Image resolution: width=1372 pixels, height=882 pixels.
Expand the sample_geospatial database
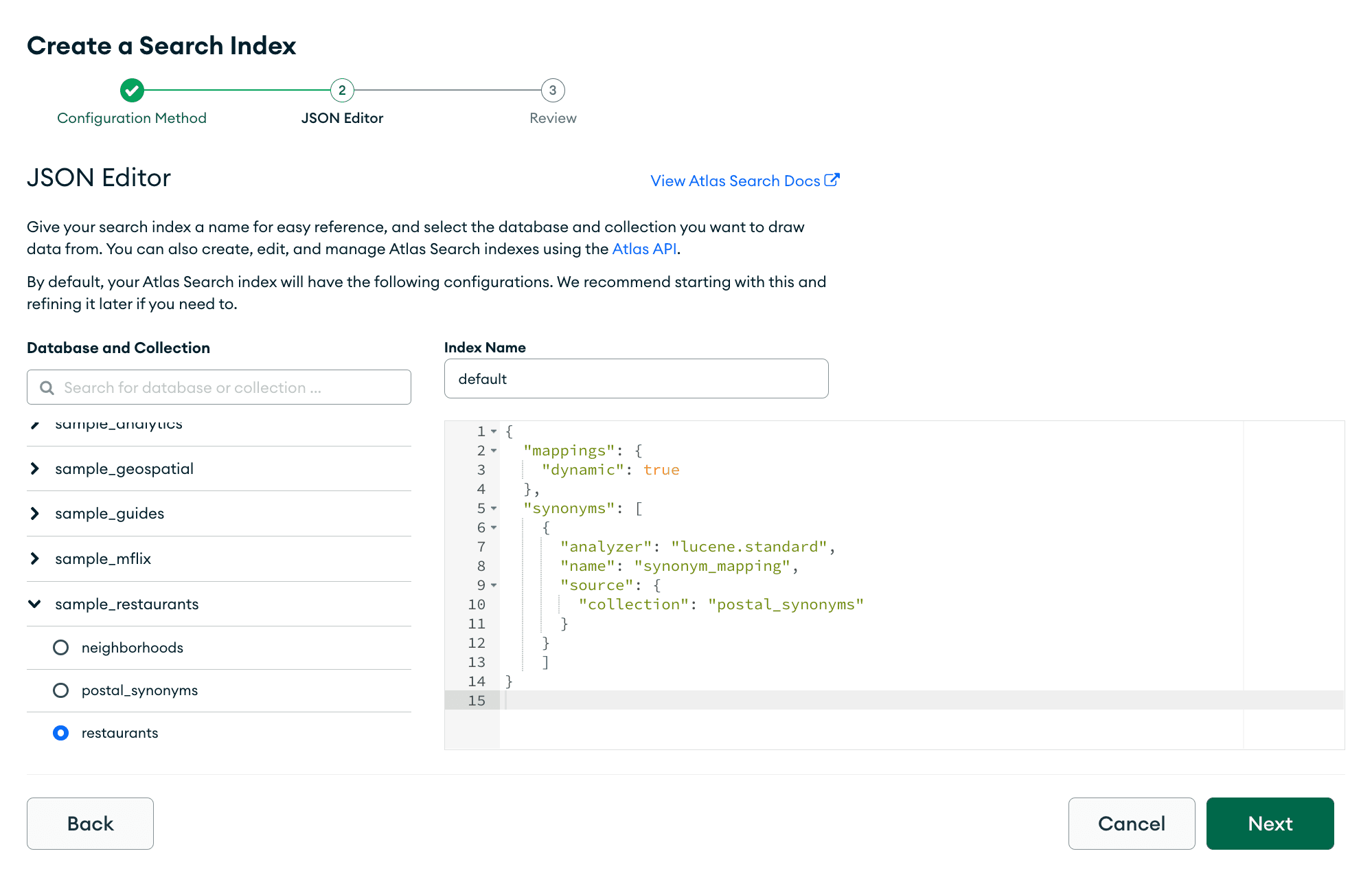35,468
